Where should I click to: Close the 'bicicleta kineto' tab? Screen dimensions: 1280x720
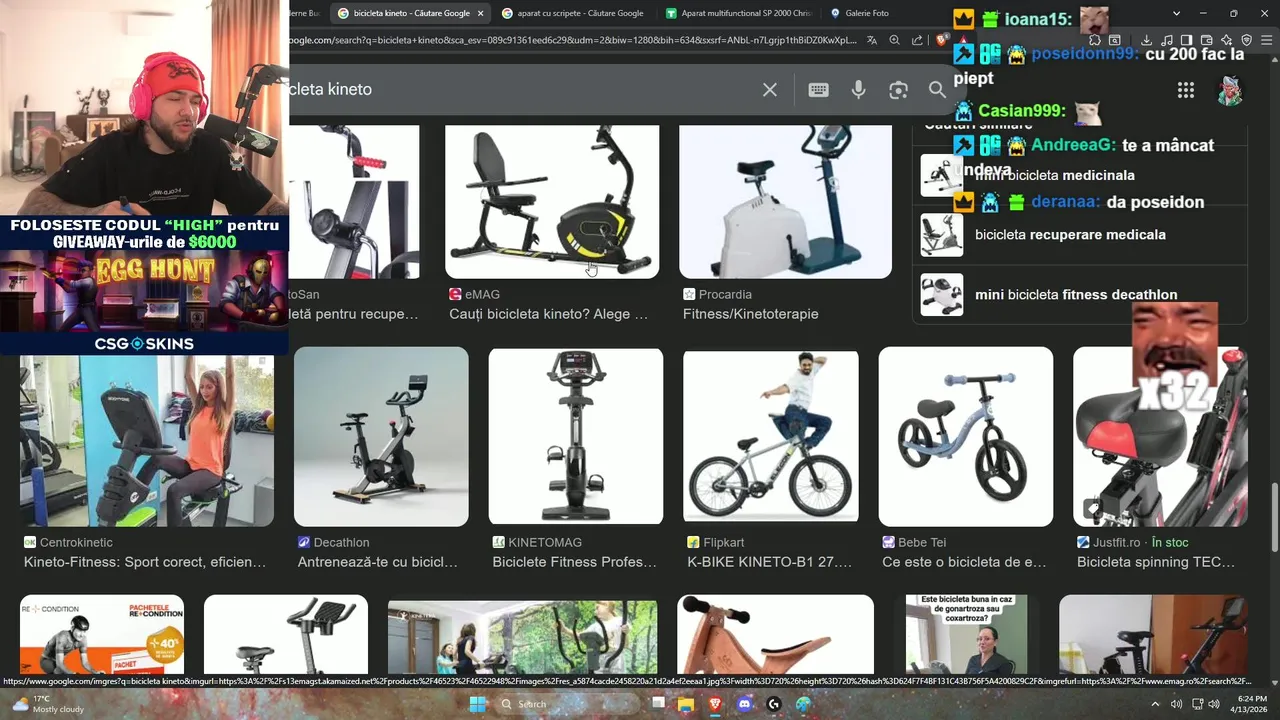pyautogui.click(x=480, y=13)
